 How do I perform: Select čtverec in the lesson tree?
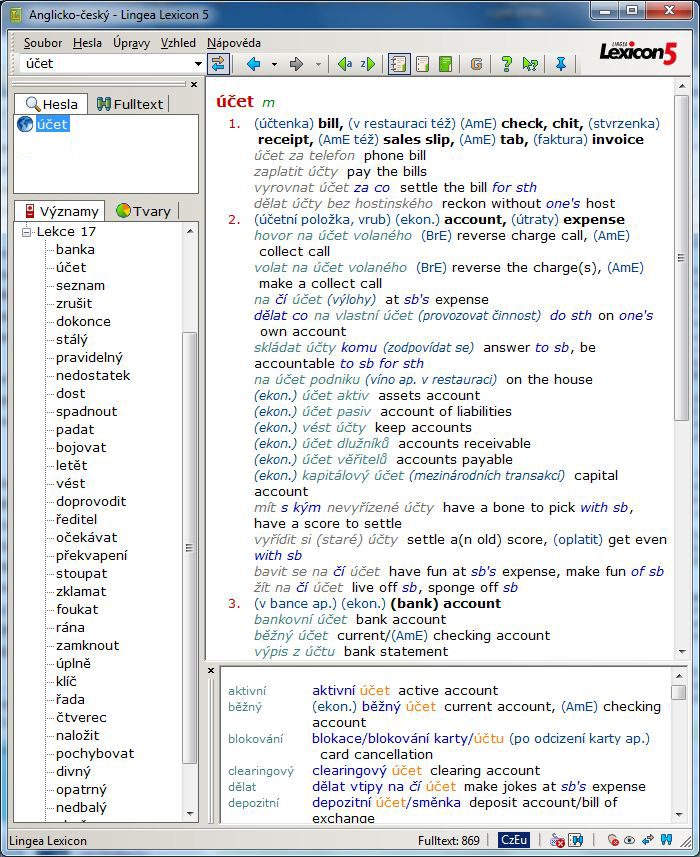pos(81,717)
